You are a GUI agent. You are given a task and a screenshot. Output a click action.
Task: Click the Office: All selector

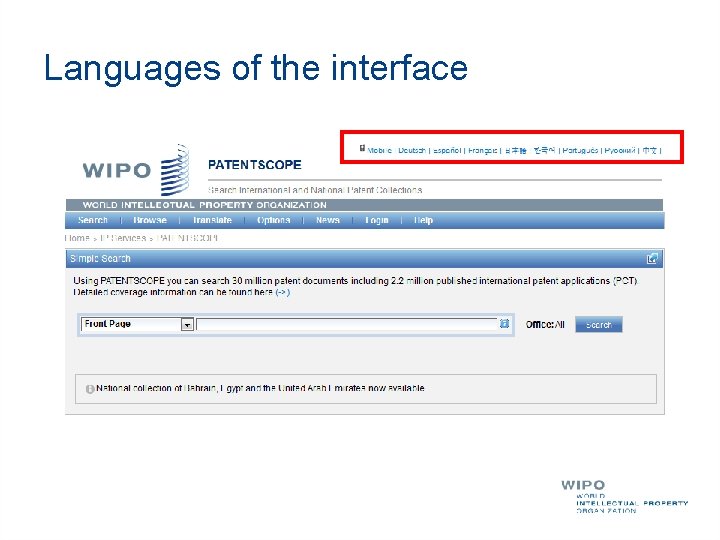545,325
